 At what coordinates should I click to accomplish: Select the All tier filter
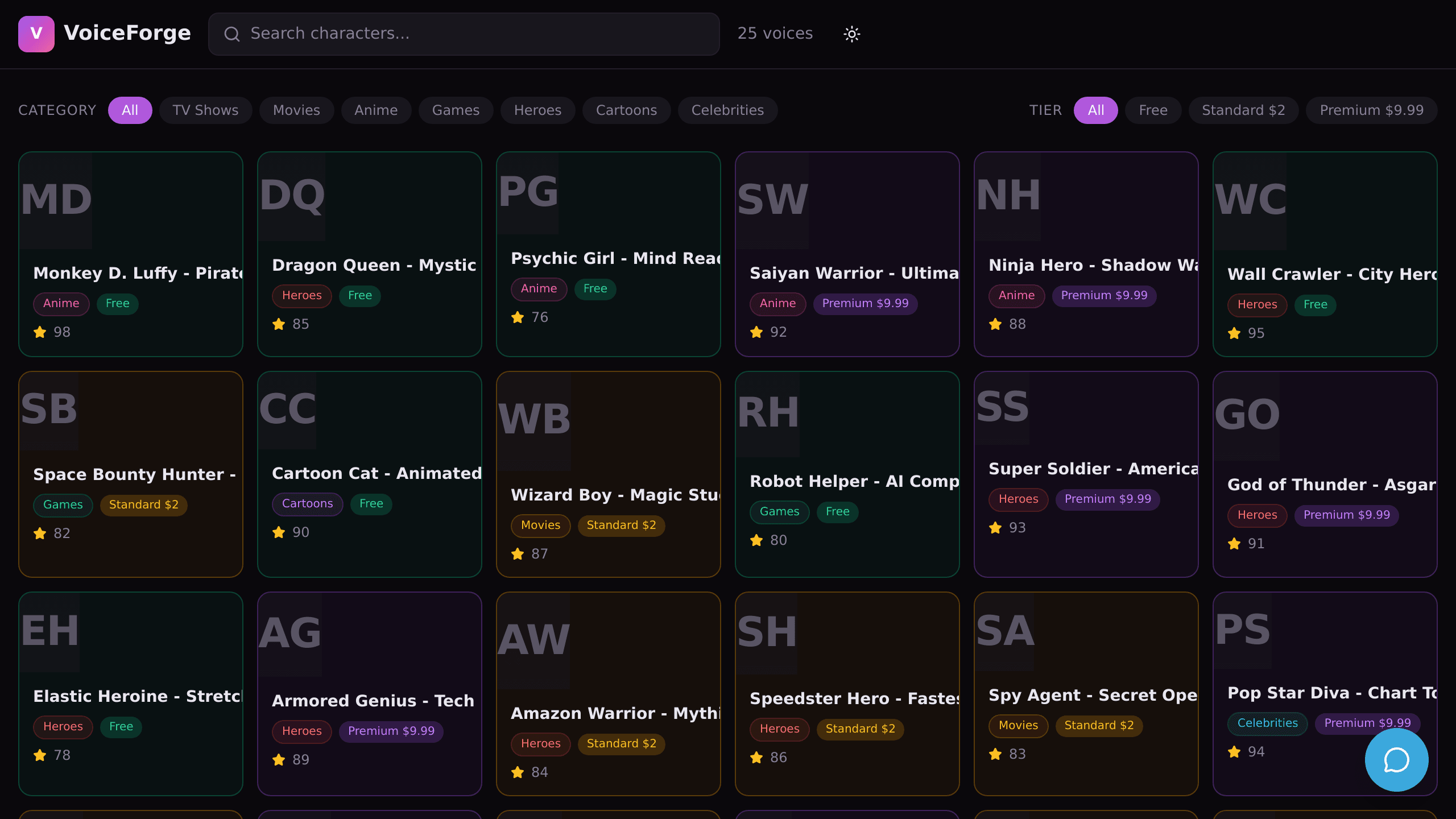tap(1095, 110)
